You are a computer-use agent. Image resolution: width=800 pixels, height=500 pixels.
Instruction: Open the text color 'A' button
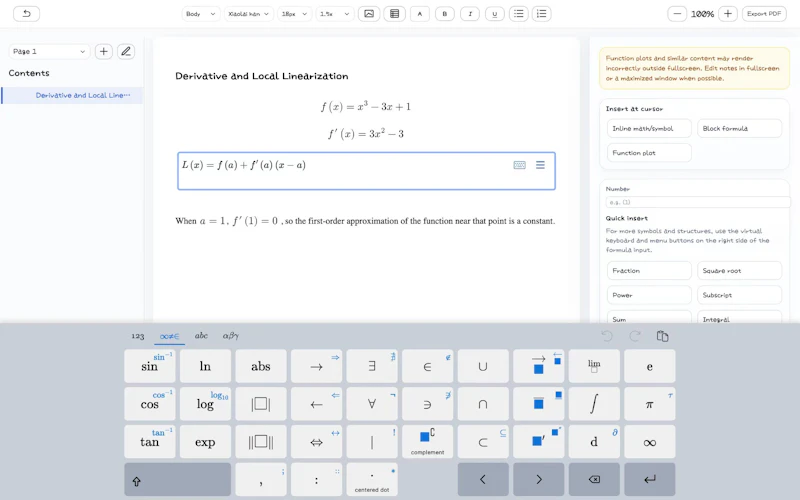pos(420,14)
